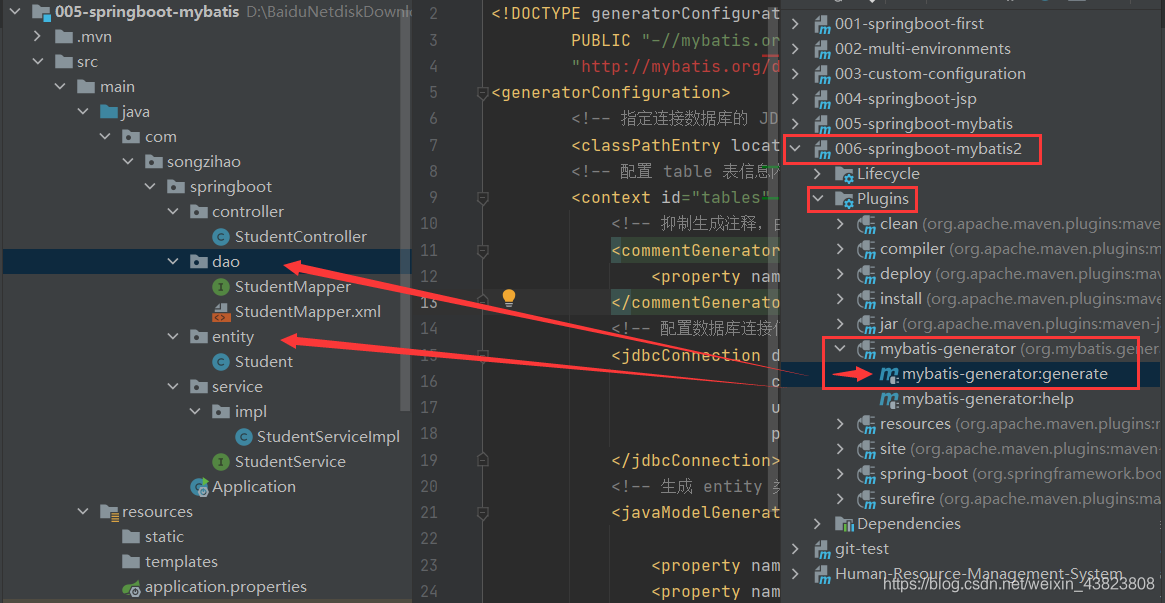
Task: Open StudentController class icon
Action: tap(221, 237)
